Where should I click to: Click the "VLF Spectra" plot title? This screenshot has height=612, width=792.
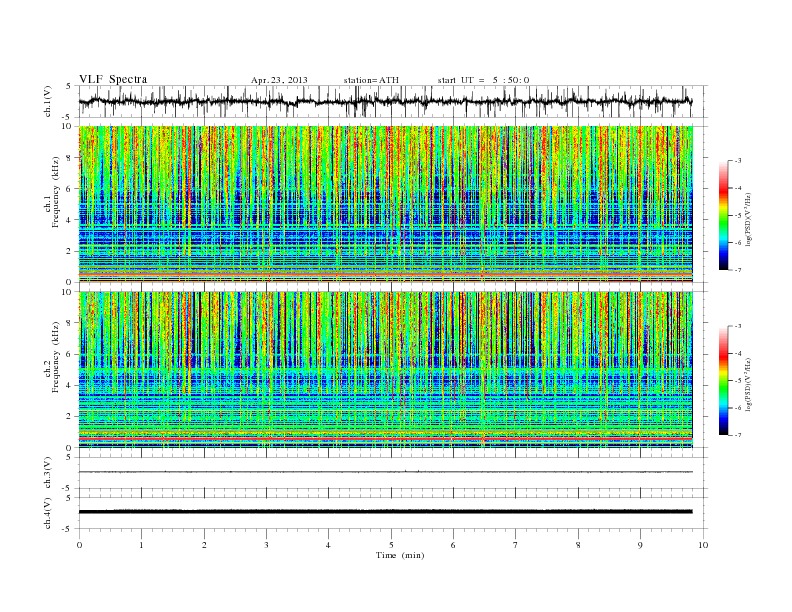click(x=113, y=79)
